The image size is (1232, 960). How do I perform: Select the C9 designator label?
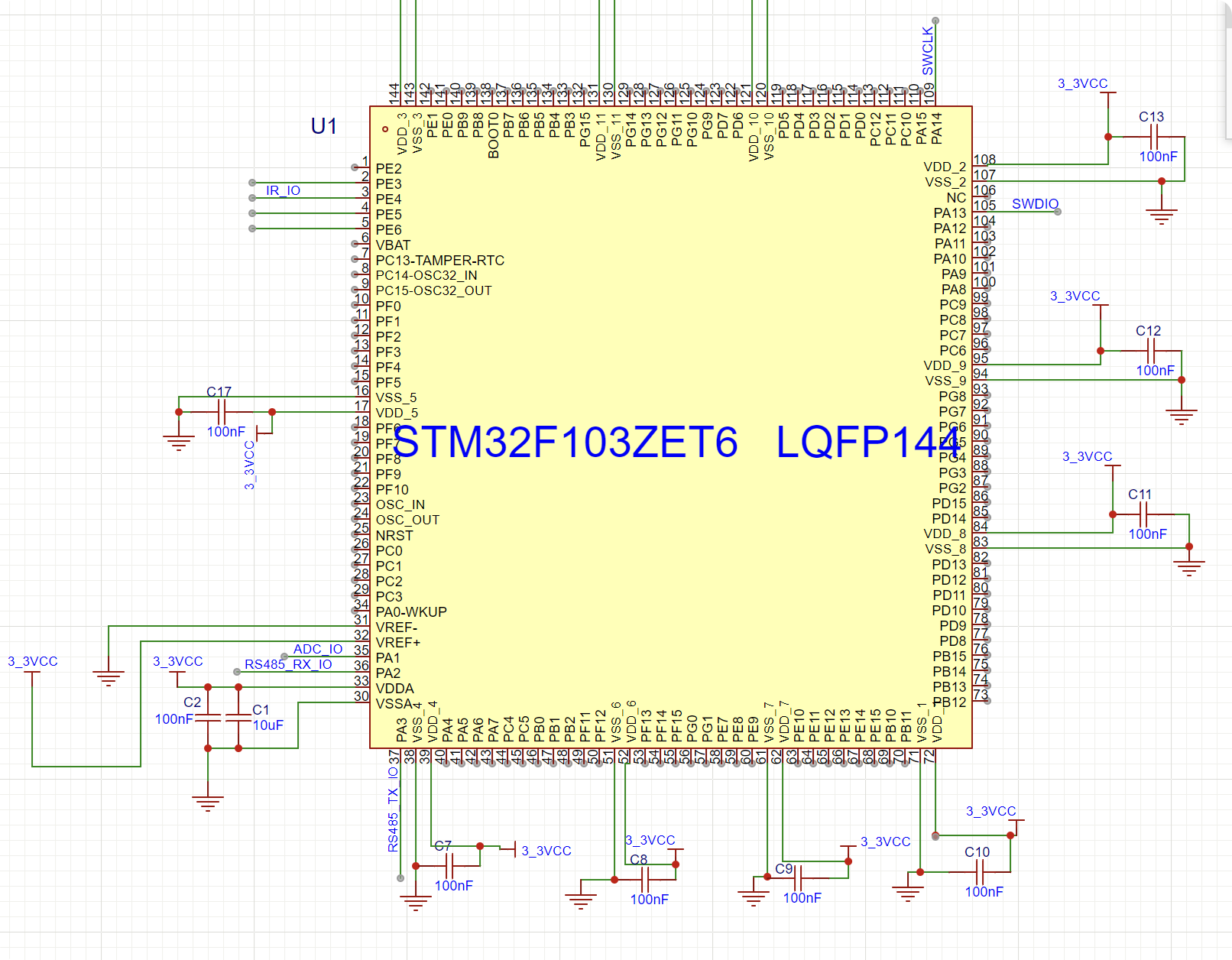pyautogui.click(x=784, y=869)
